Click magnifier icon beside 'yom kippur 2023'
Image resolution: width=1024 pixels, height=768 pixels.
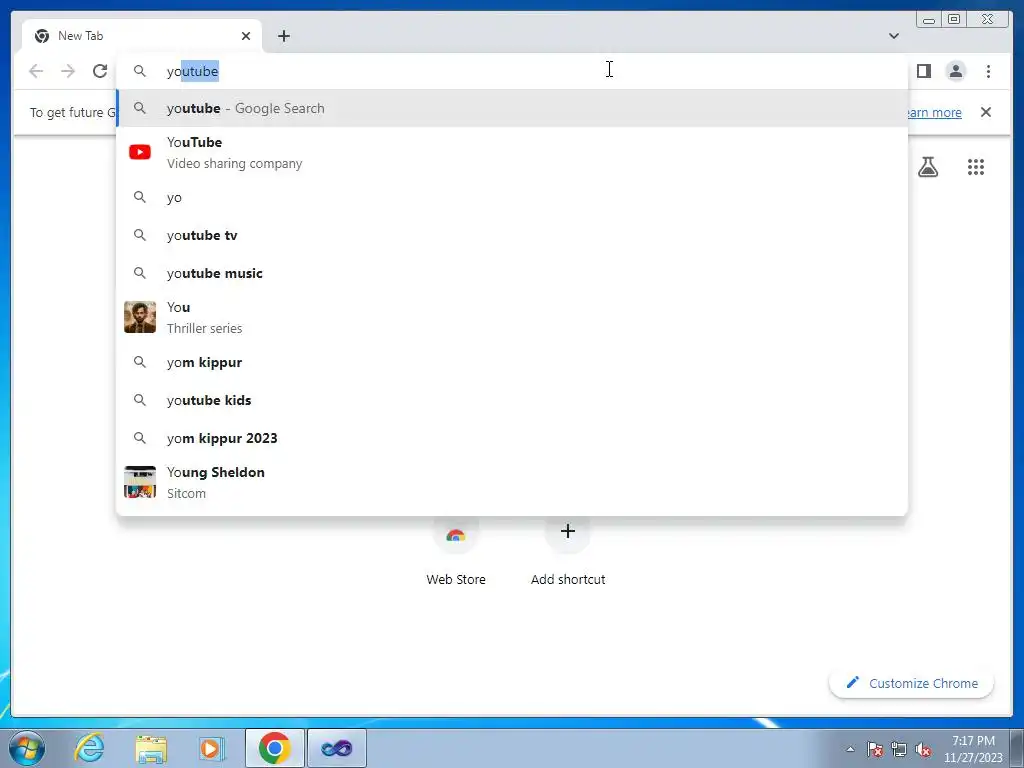click(140, 438)
